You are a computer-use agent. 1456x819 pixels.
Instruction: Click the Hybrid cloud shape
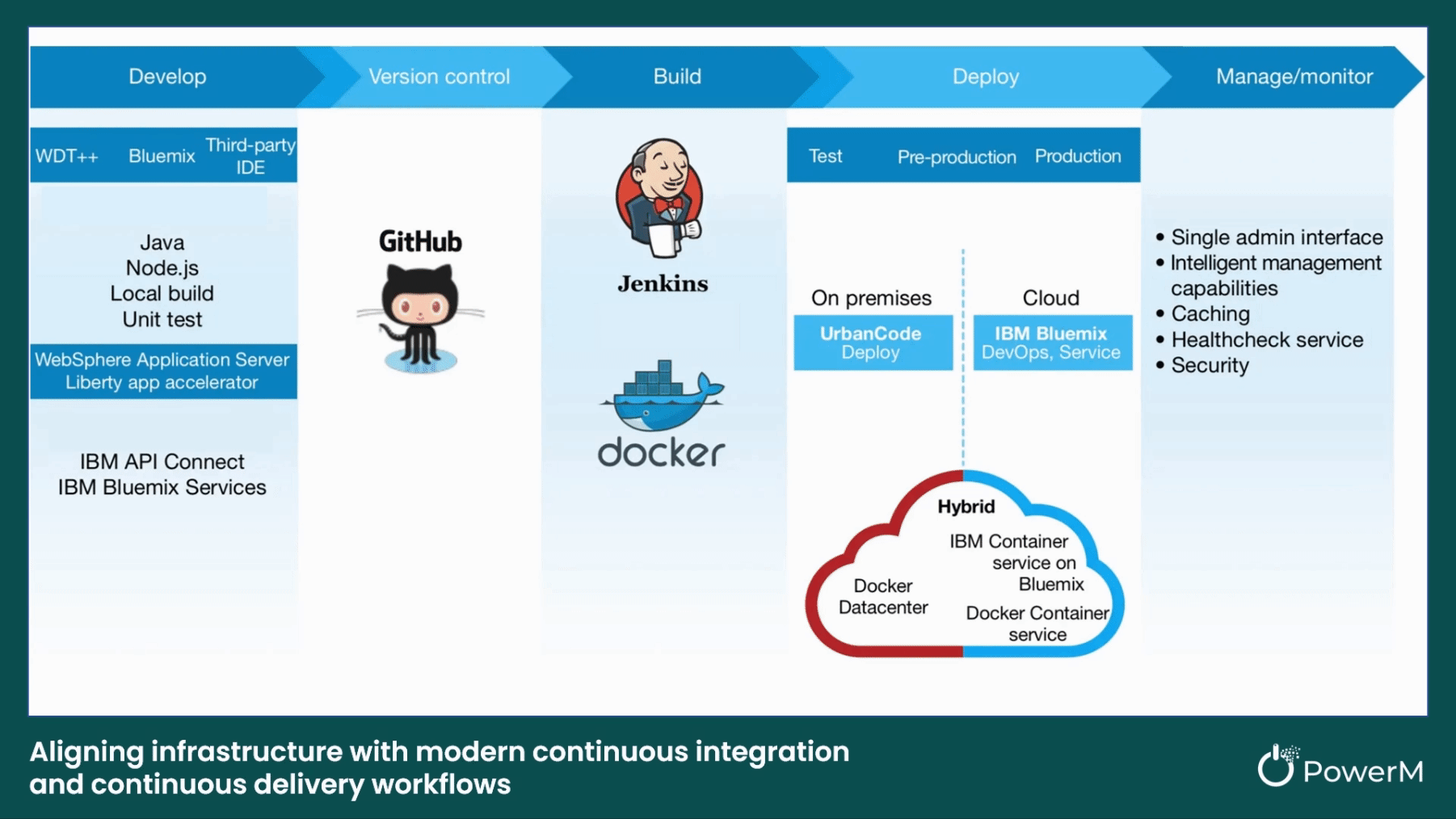[x=964, y=565]
